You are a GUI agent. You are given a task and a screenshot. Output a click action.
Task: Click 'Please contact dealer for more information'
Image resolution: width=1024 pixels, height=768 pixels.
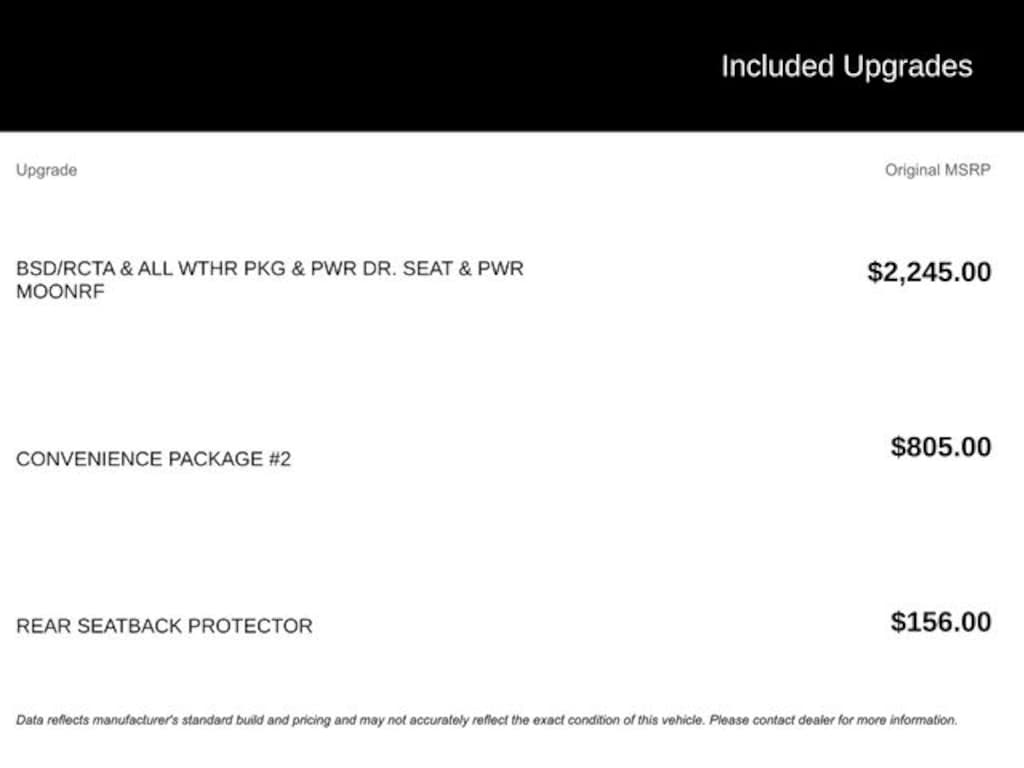(x=833, y=719)
